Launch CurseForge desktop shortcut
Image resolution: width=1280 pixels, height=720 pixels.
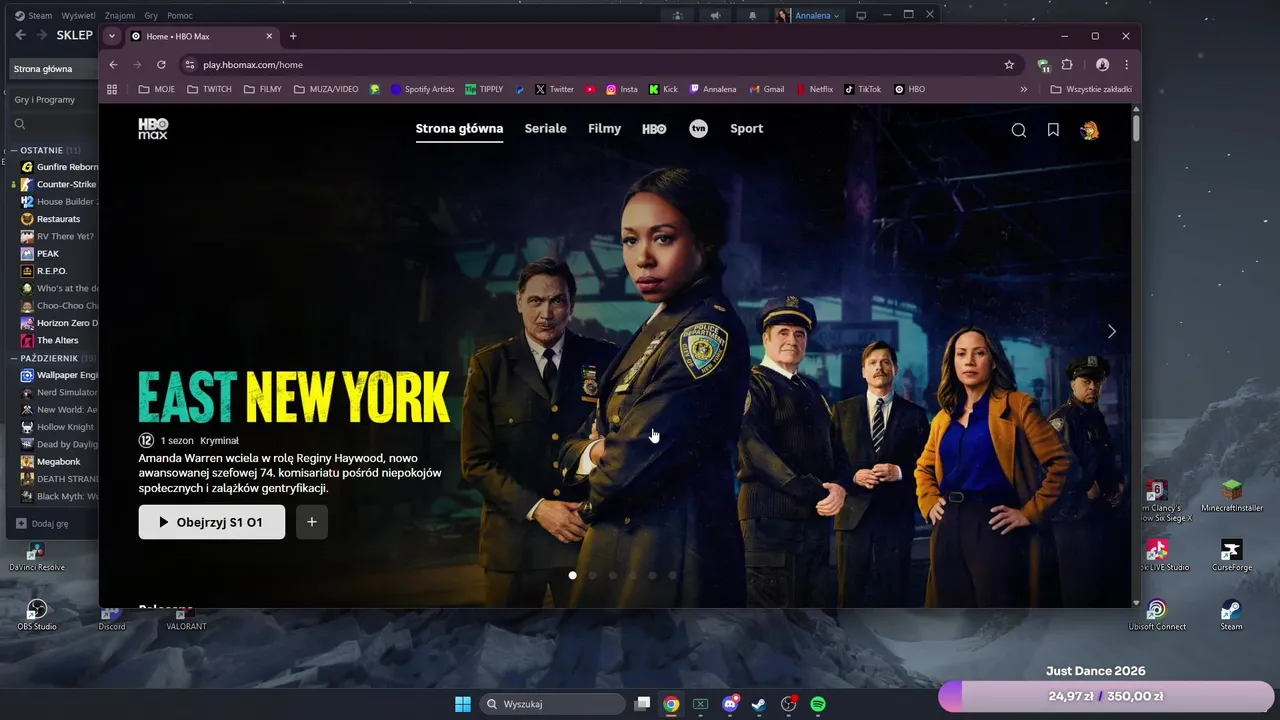click(x=1231, y=555)
